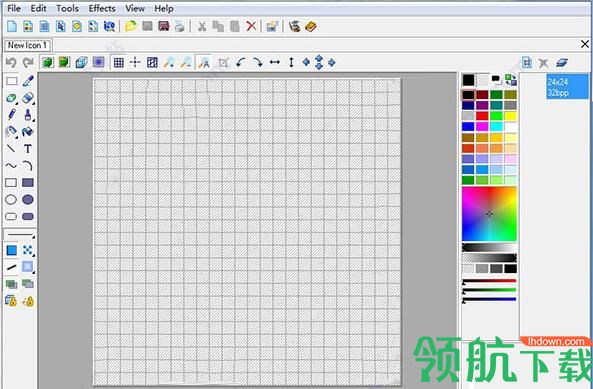The width and height of the screenshot is (593, 389).
Task: Pick the bright blue color swatch
Action: click(468, 127)
